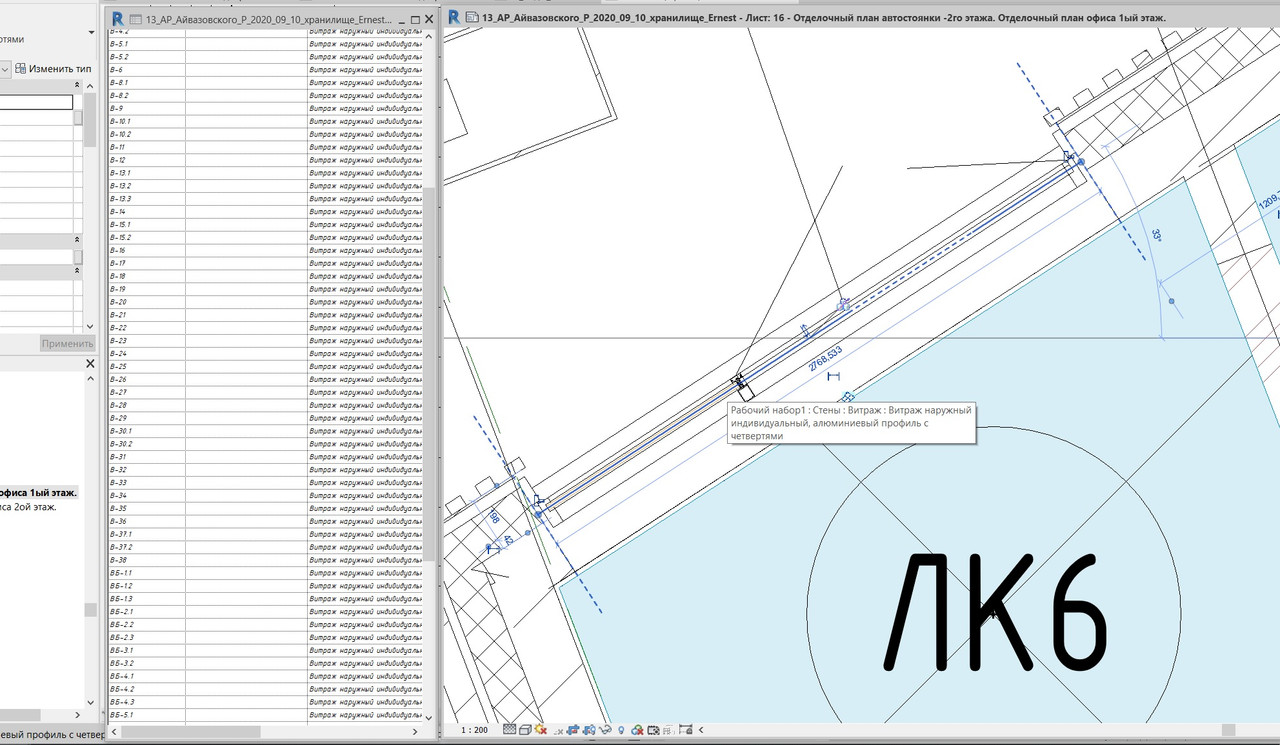1280x745 pixels.
Task: Close the project browser panel with X
Action: 88,365
